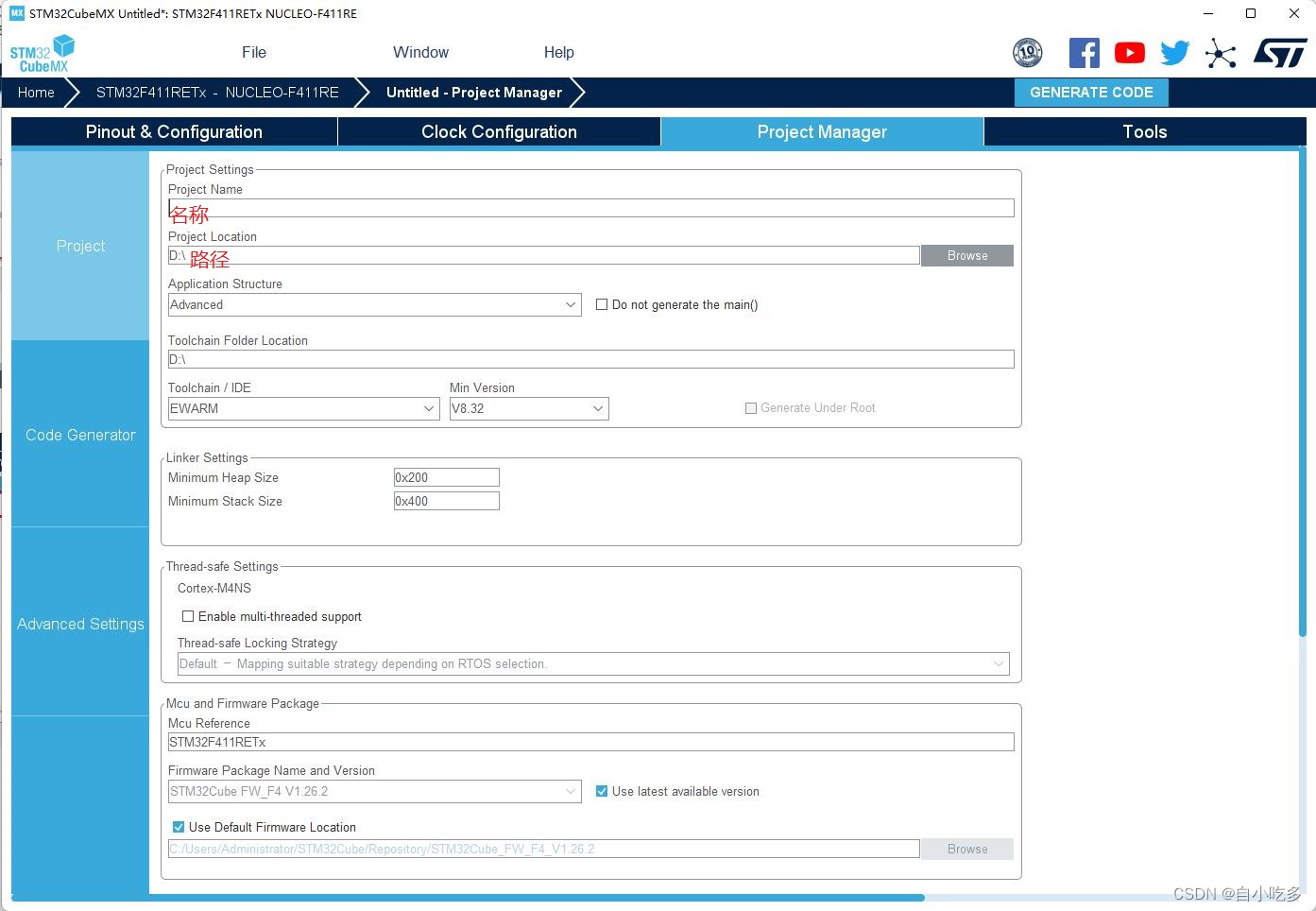The image size is (1316, 911).
Task: Click the Linker Settings group title
Action: pyautogui.click(x=207, y=457)
